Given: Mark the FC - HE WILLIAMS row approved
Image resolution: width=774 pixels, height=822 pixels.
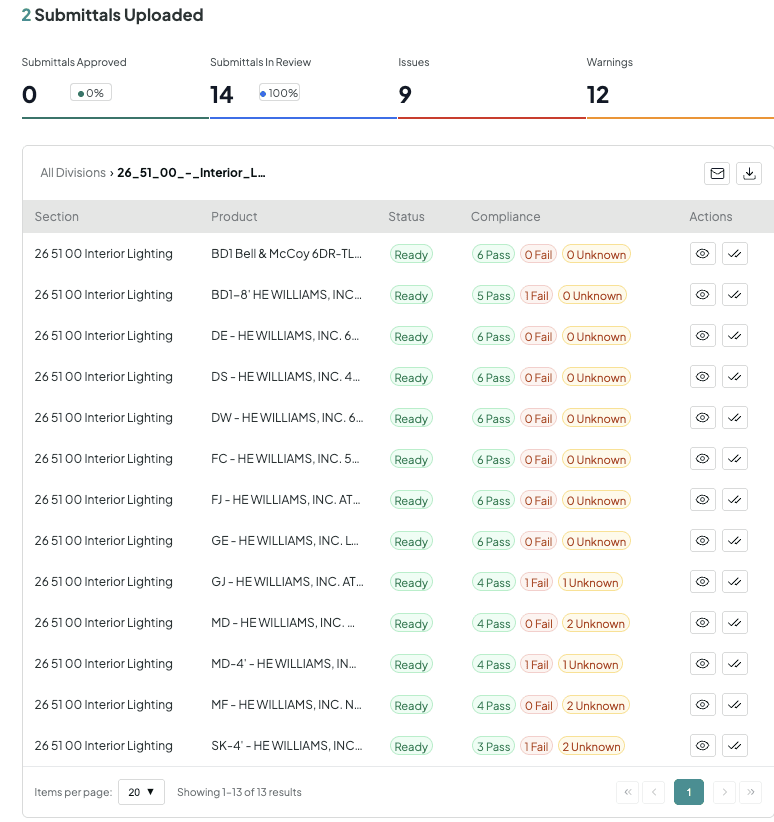Looking at the screenshot, I should (735, 459).
